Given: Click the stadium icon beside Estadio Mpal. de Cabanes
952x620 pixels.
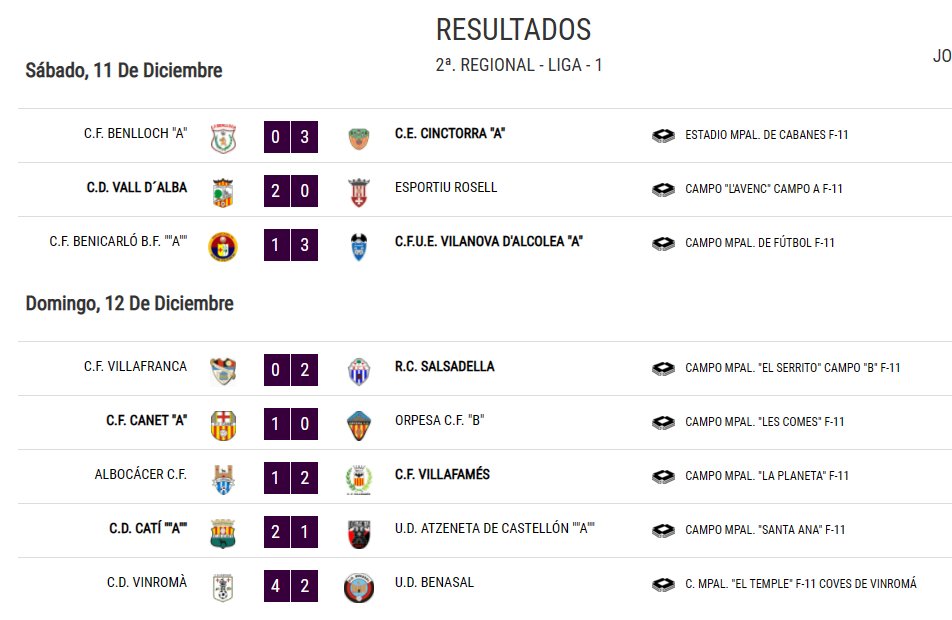Looking at the screenshot, I should tap(663, 135).
